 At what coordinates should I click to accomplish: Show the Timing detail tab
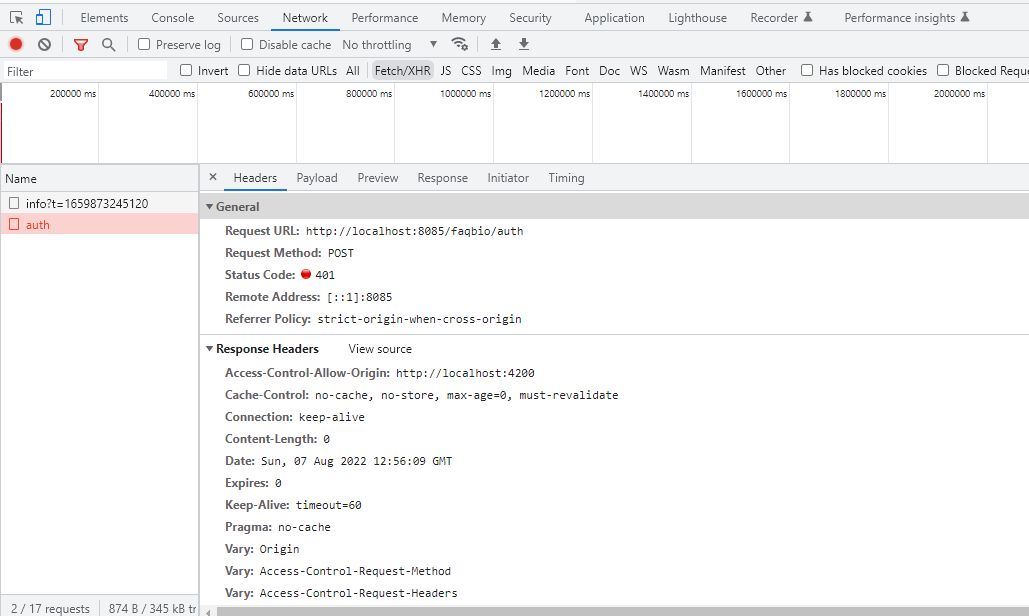[566, 178]
